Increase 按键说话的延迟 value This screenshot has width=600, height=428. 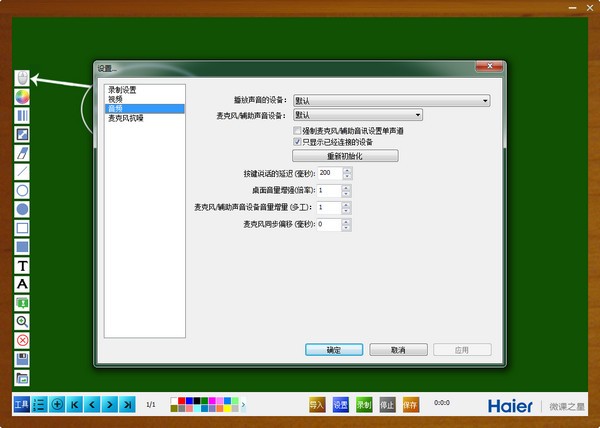tap(347, 170)
